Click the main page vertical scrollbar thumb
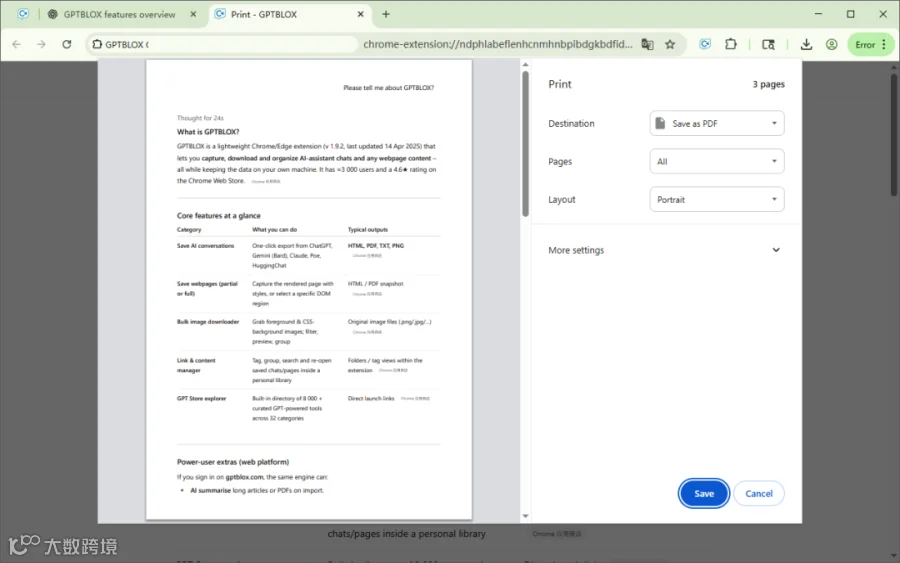 click(895, 135)
